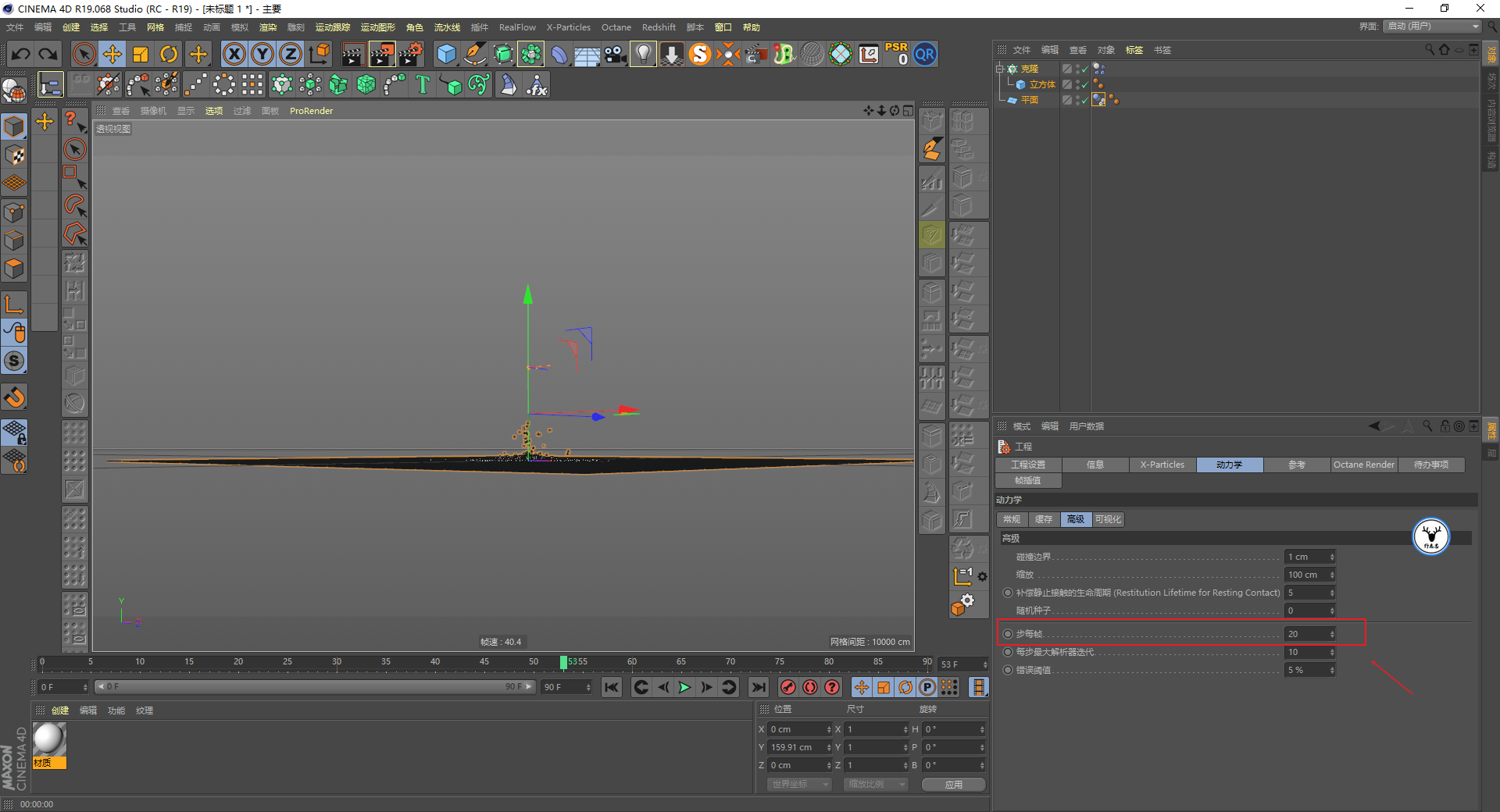
Task: Click the 碰撞边界 stepper arrows
Action: (x=1332, y=557)
